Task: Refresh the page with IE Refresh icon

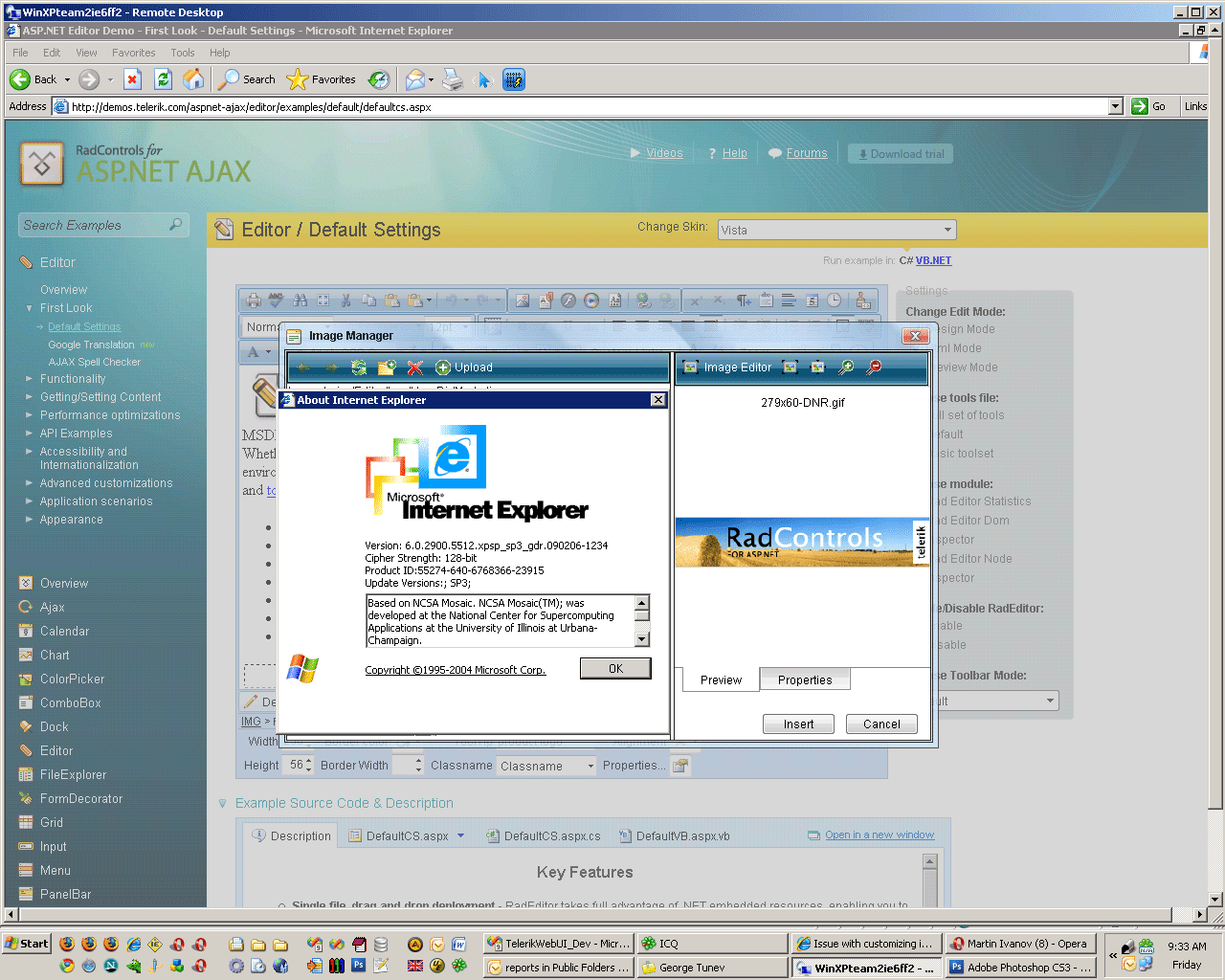Action: [x=163, y=79]
